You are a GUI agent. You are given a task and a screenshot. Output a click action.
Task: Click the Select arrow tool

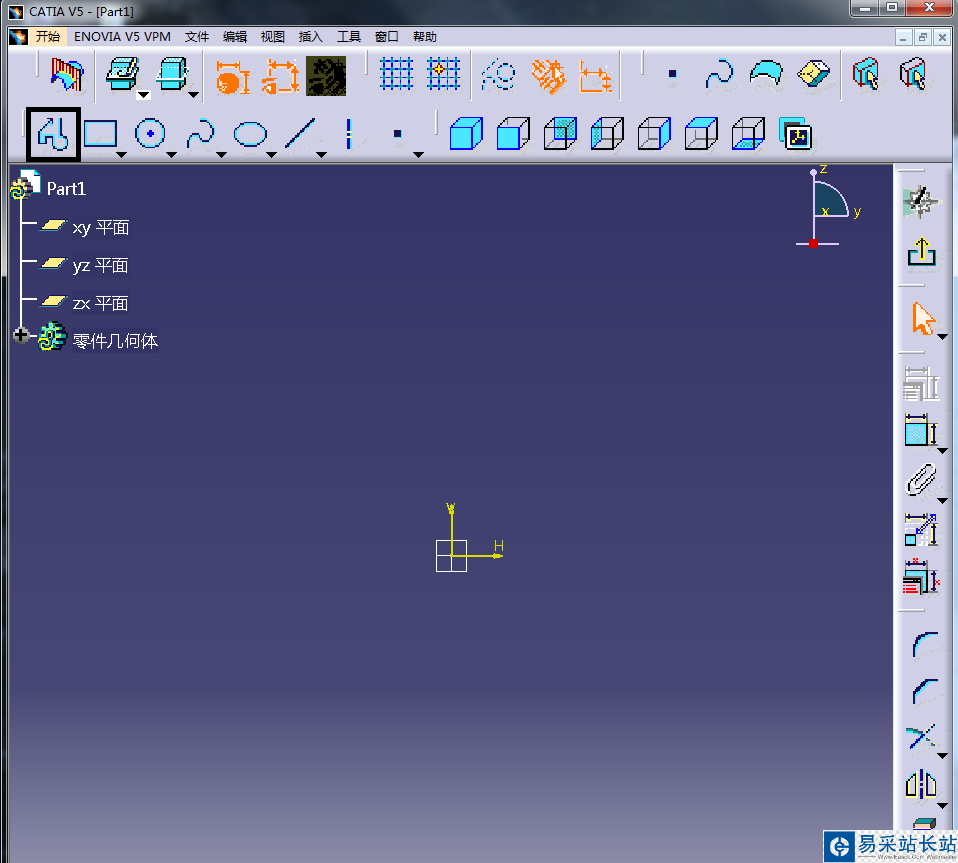point(923,318)
